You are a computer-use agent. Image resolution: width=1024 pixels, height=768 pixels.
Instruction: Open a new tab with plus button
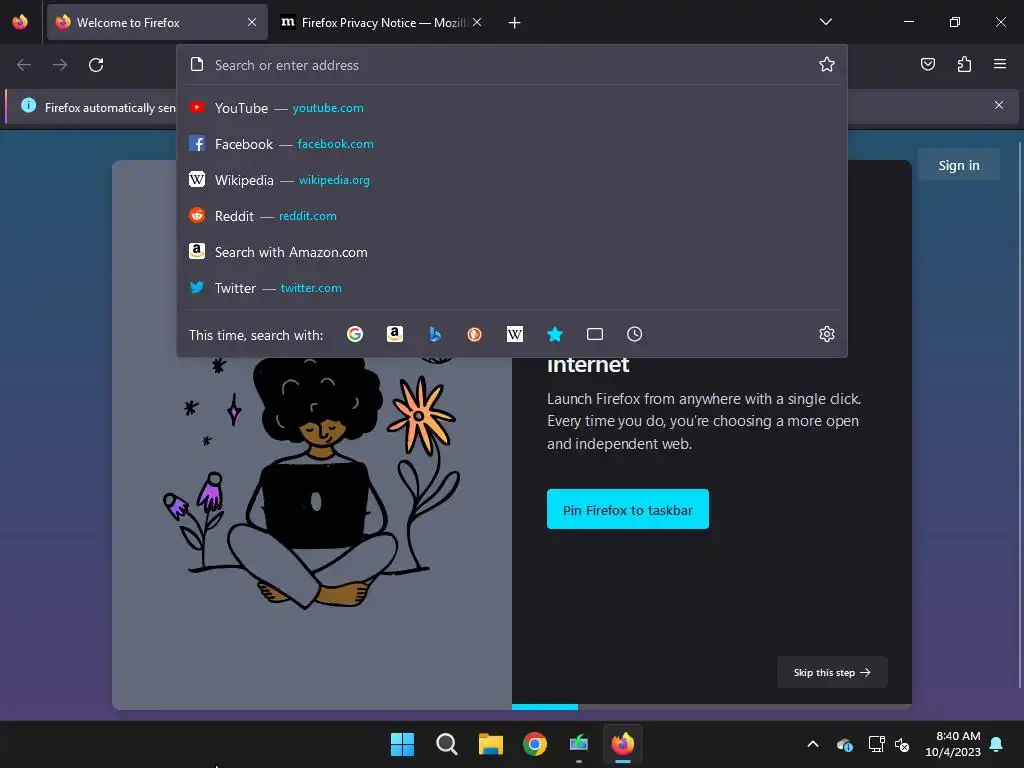[515, 23]
